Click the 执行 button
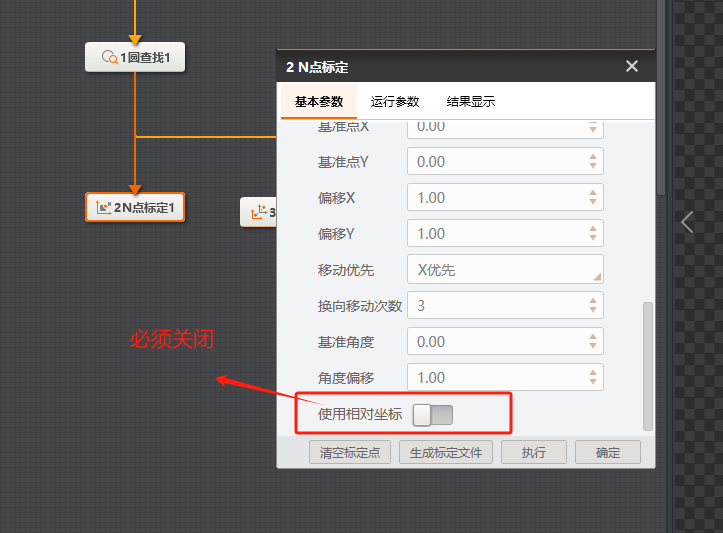The width and height of the screenshot is (723, 533). [533, 452]
